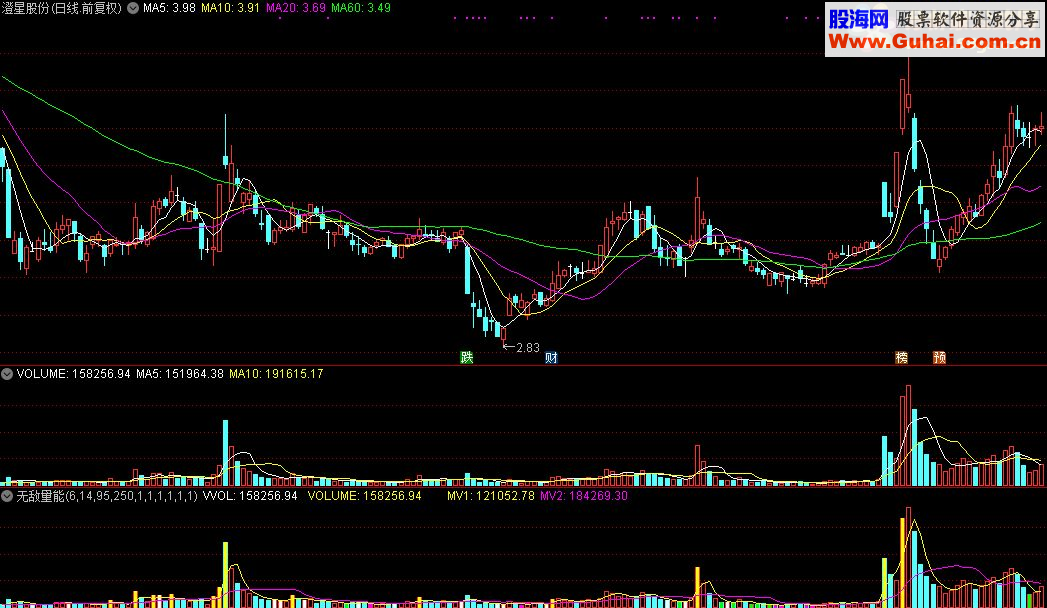Click the volume MA5: 151964.38 label
1047x608 pixels.
click(x=180, y=374)
